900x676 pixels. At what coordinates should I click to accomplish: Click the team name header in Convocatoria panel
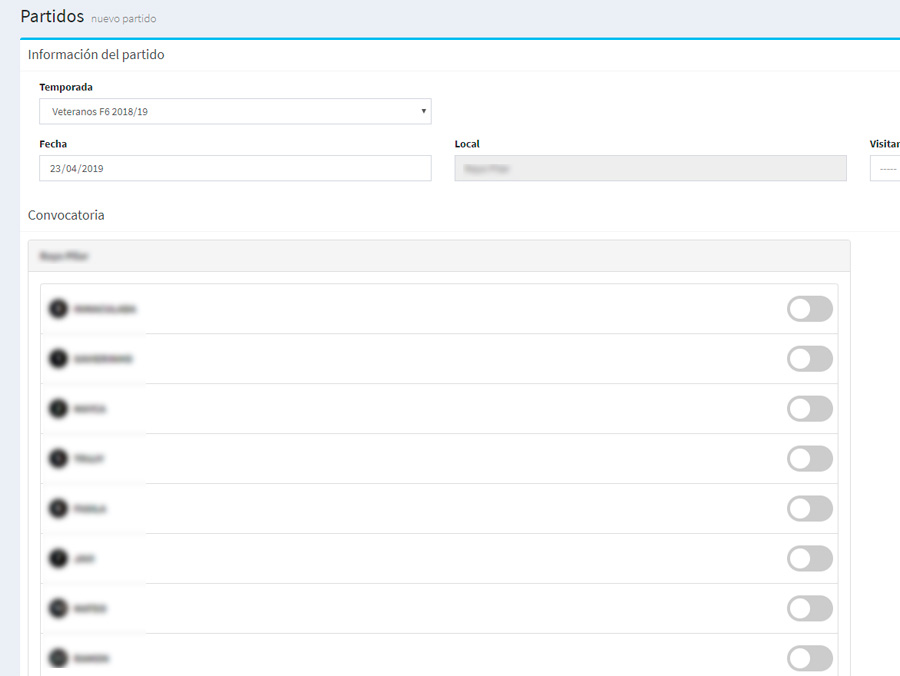click(64, 256)
